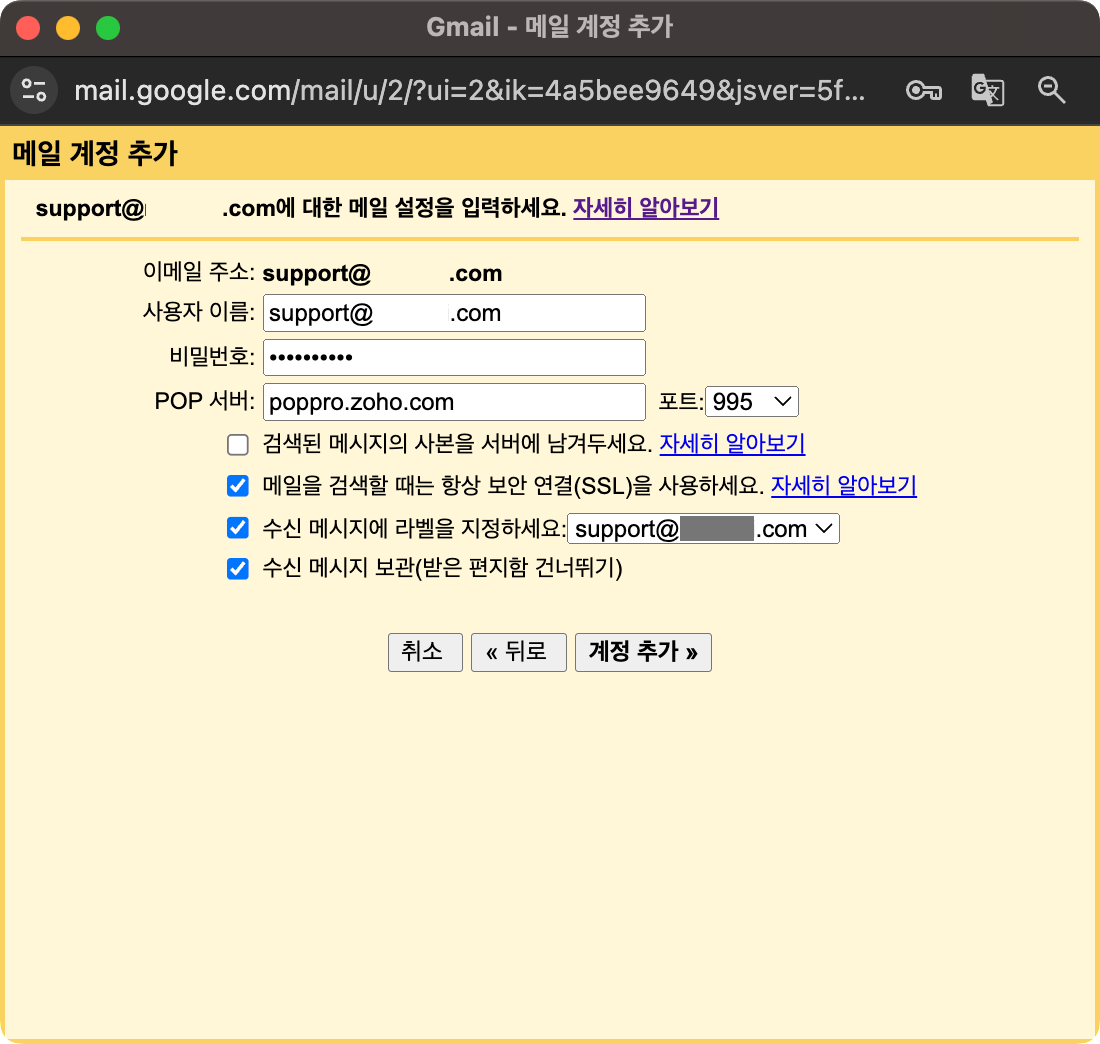Open 자세히 알아보기 link beside server copy option
This screenshot has height=1044, width=1100.
tap(732, 443)
